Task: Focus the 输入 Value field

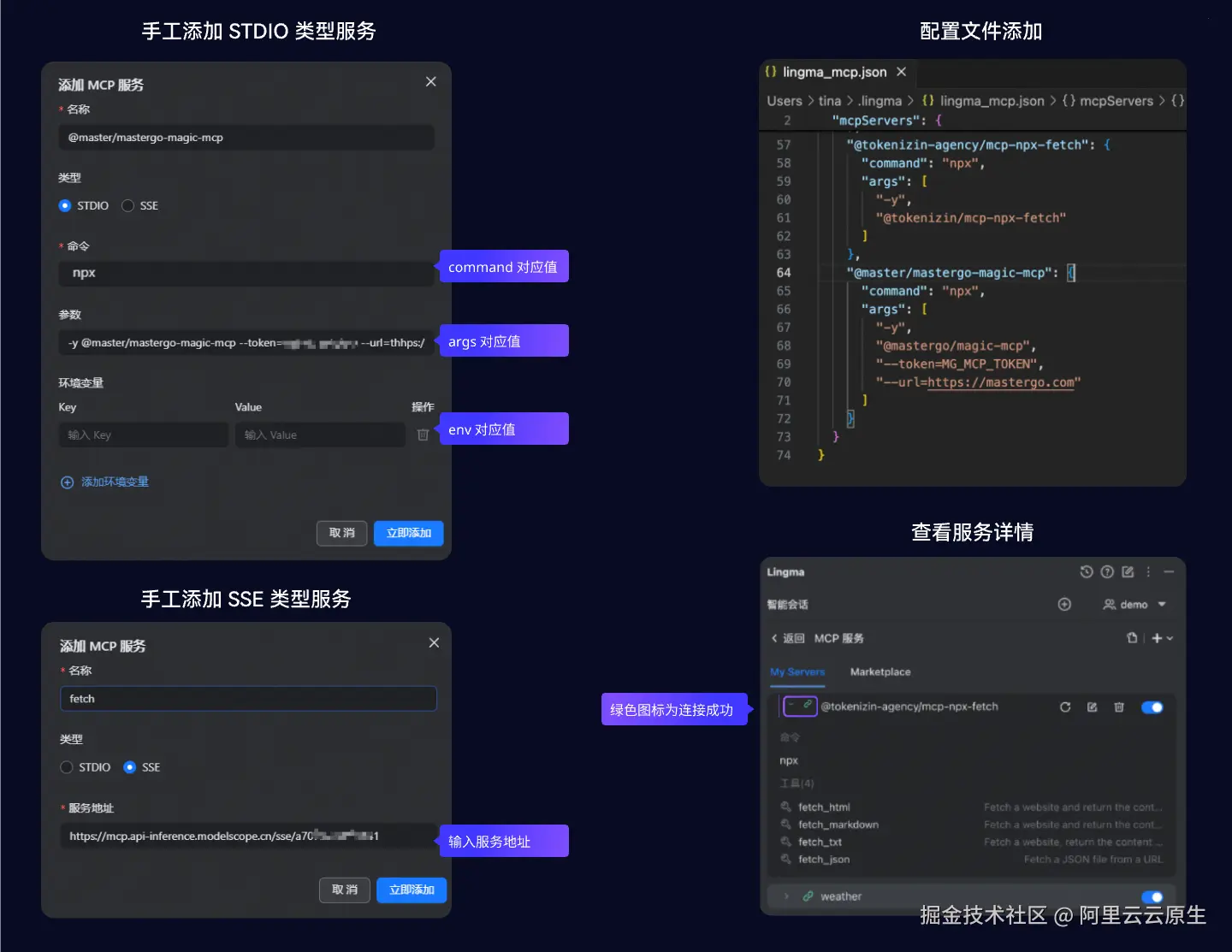Action: (x=320, y=435)
